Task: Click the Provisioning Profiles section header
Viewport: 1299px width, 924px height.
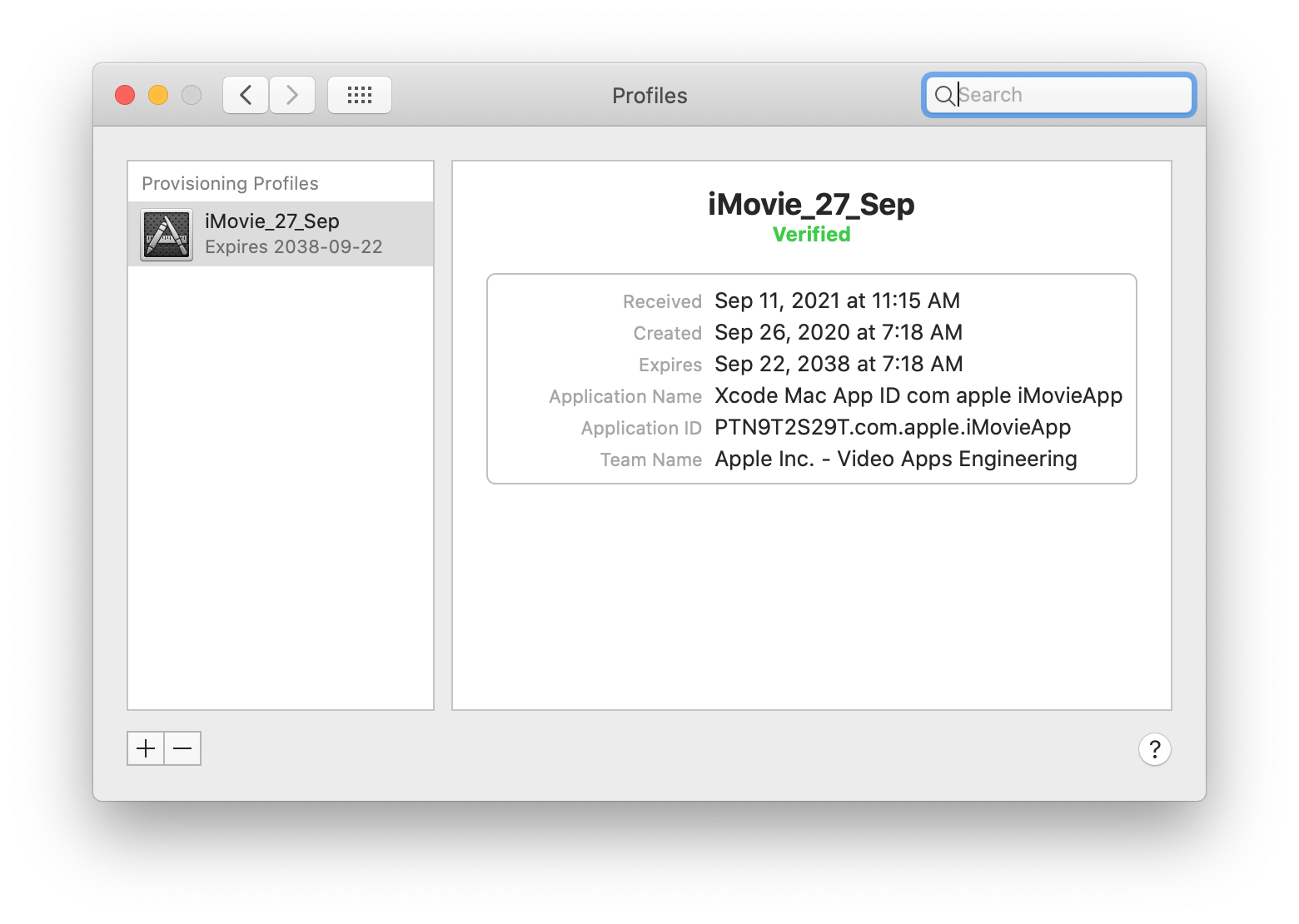Action: (230, 183)
